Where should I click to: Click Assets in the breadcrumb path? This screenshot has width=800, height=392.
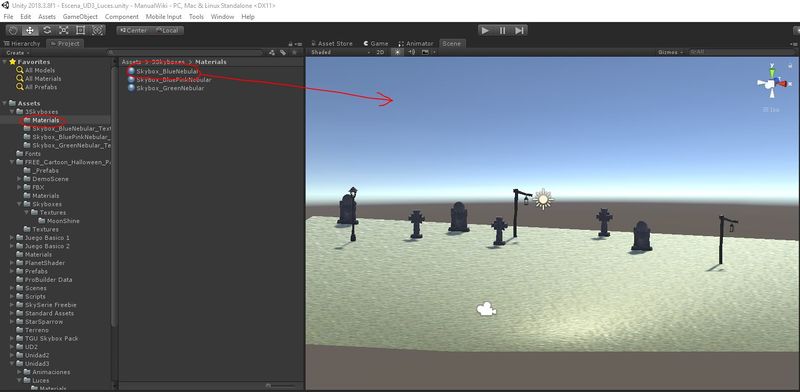click(131, 62)
